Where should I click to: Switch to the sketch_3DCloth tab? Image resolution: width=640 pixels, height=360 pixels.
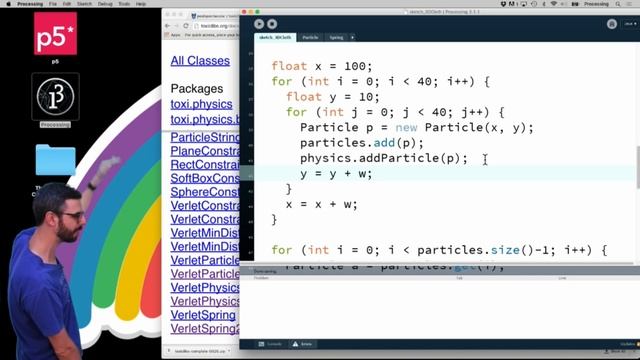tap(276, 38)
